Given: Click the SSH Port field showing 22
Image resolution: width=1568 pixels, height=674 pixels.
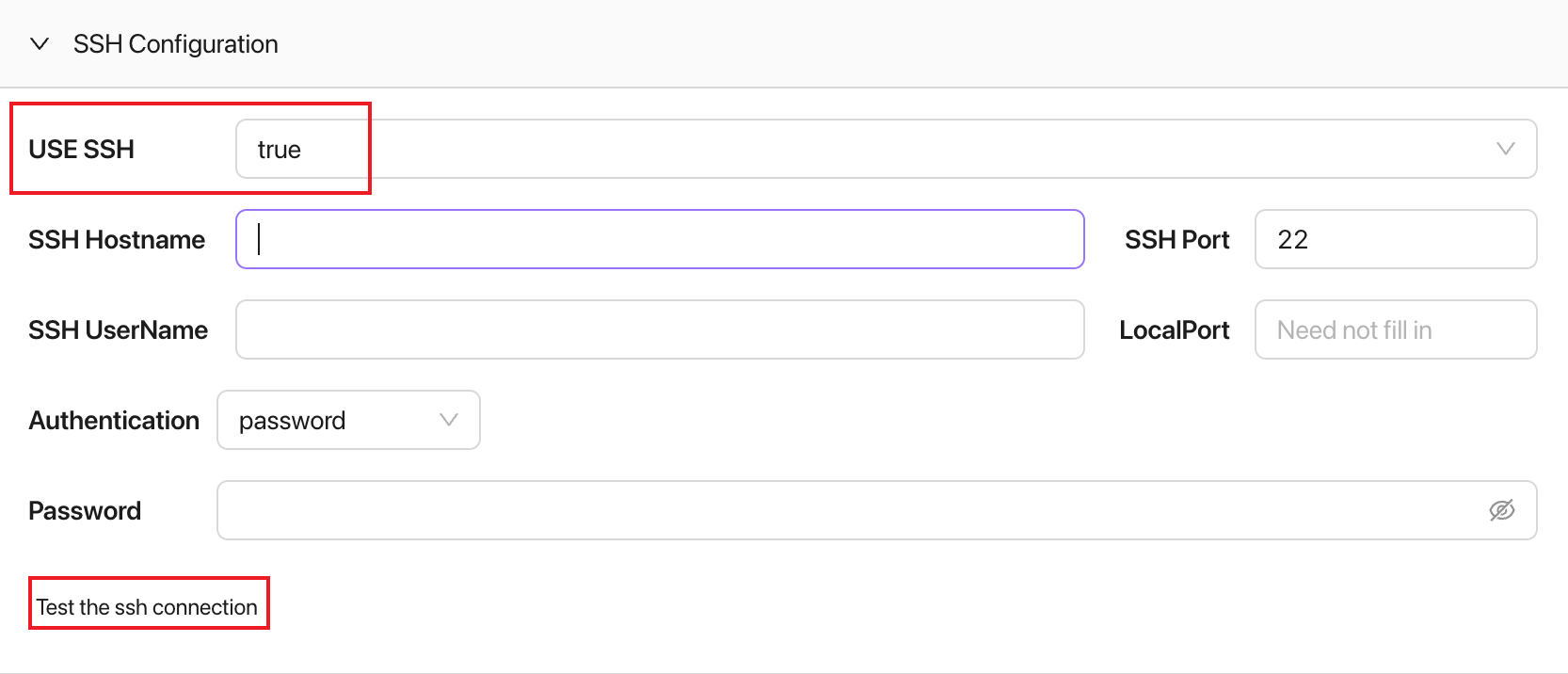Looking at the screenshot, I should point(1395,239).
